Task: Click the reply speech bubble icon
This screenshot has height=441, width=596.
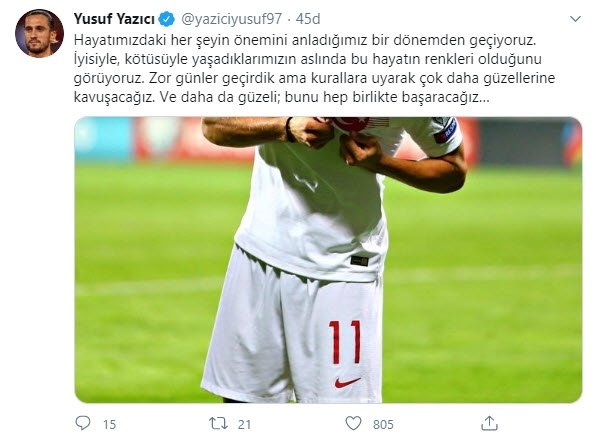Action: (83, 423)
